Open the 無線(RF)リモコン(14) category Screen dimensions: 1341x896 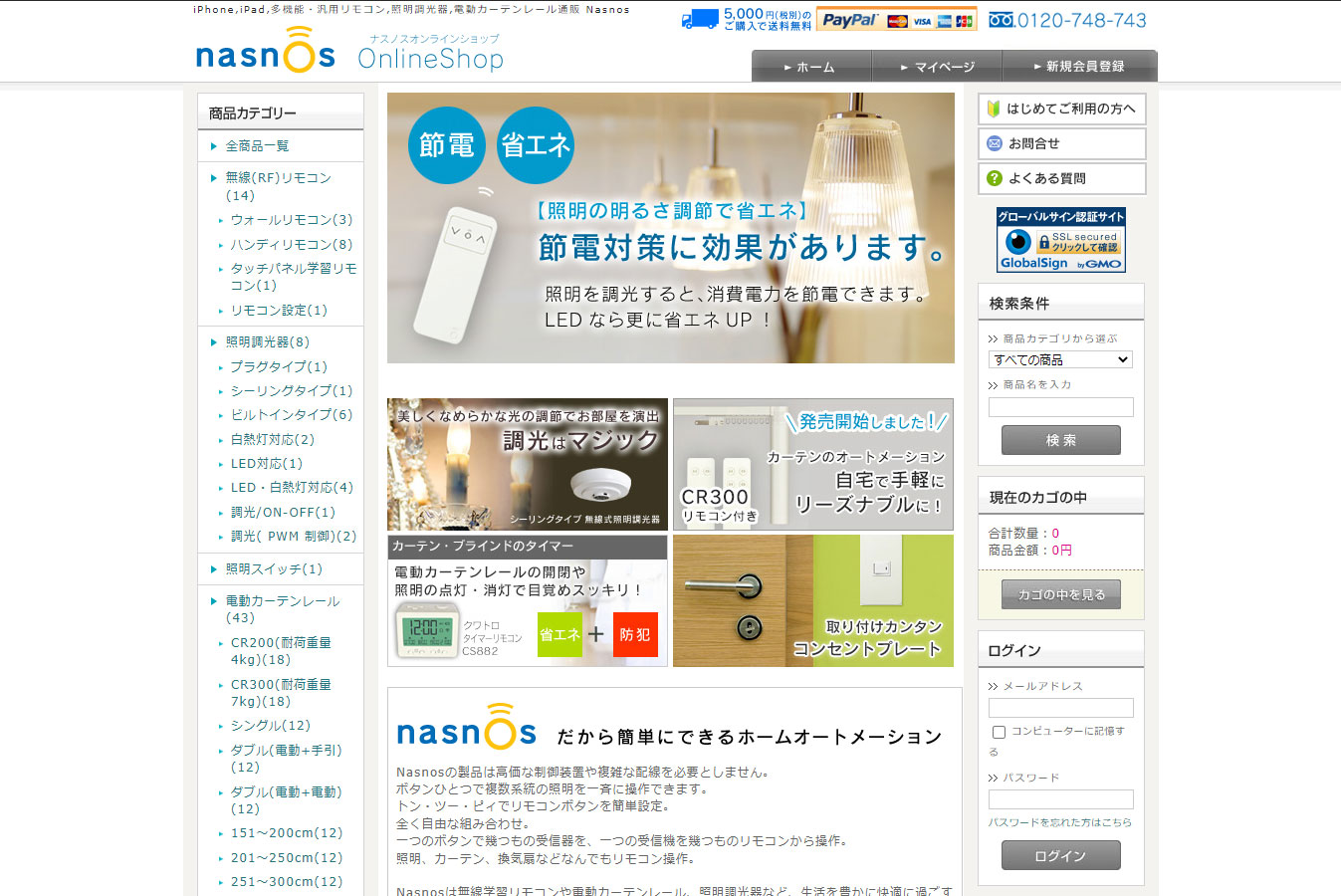point(278,186)
